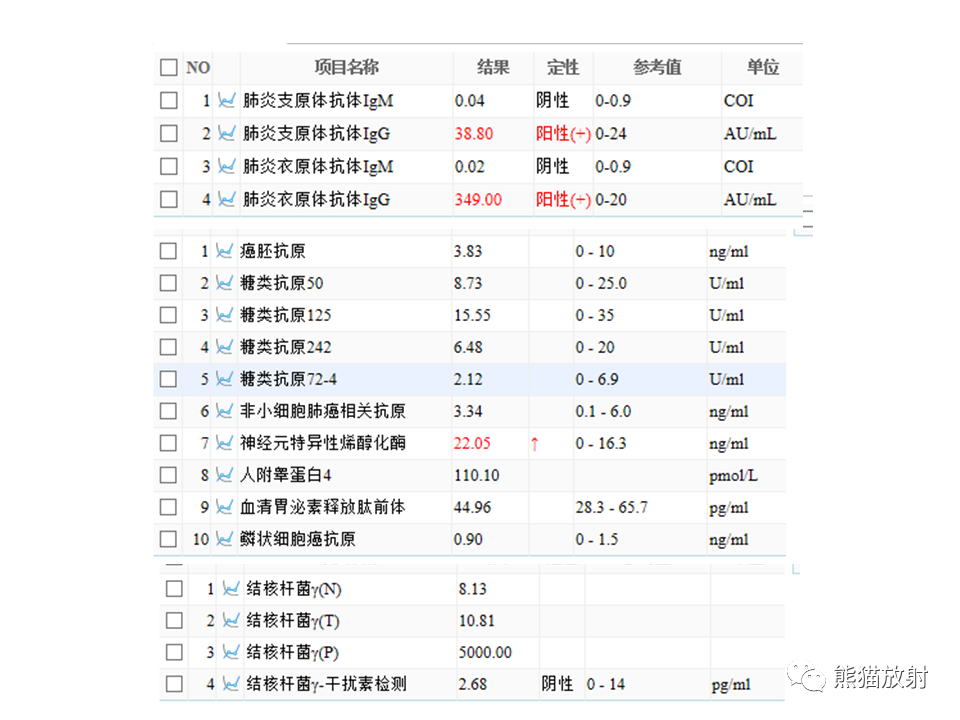Check the box for 肺炎衣原体抗体IgM row
Viewport: 960px width, 720px height.
click(x=168, y=167)
